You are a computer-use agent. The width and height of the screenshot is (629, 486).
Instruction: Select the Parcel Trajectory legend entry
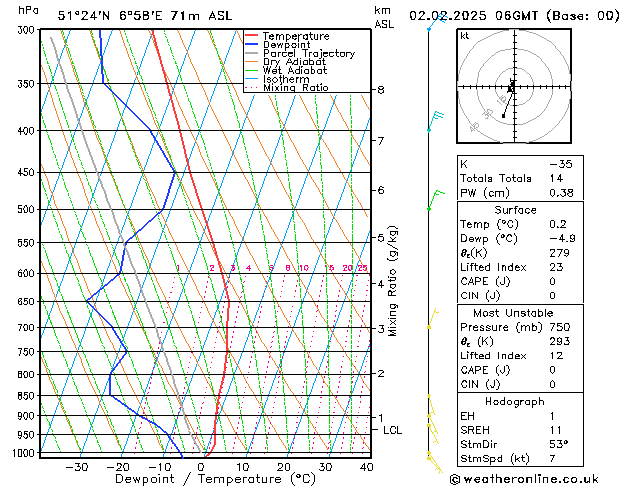coord(308,54)
